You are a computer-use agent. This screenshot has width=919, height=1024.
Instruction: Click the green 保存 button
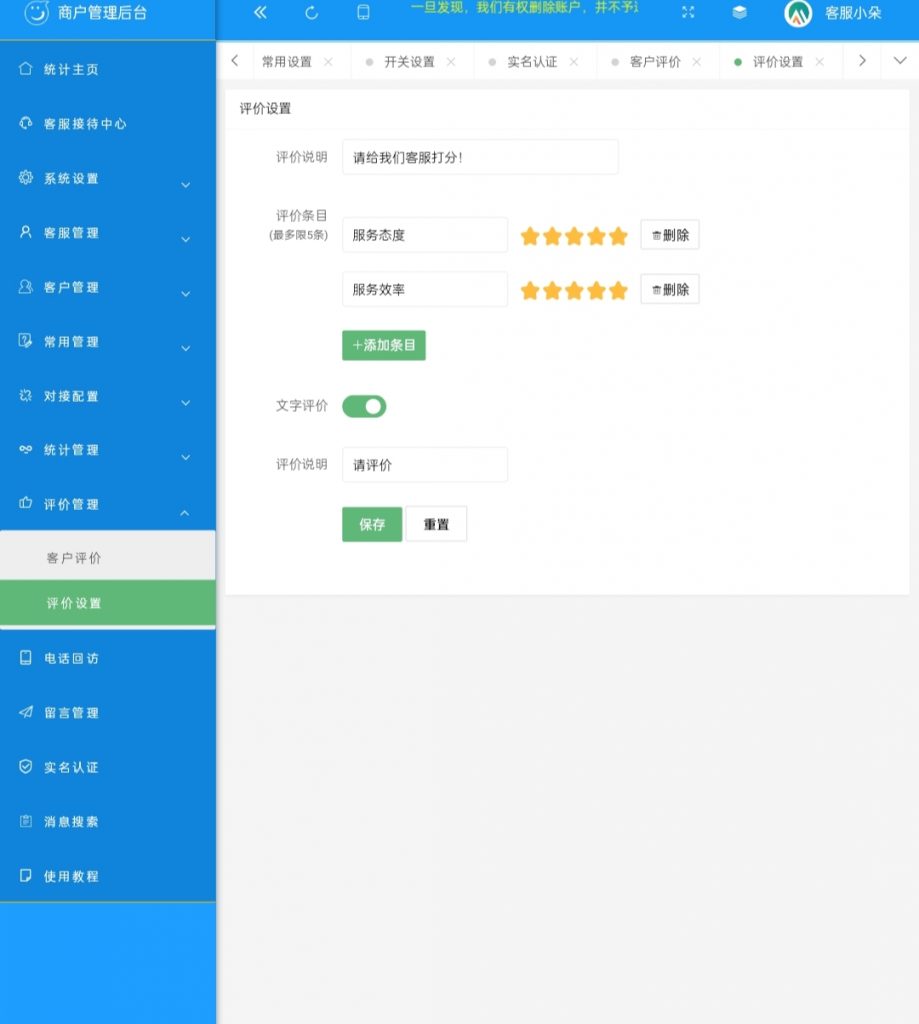coord(372,524)
